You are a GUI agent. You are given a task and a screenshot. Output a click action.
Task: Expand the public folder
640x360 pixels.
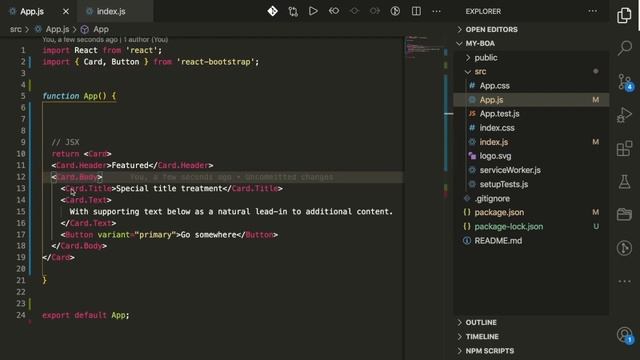point(486,58)
